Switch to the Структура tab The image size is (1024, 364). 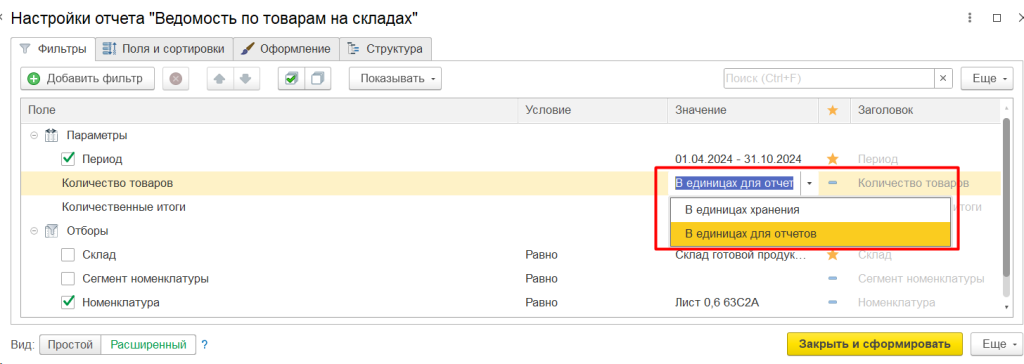[385, 48]
